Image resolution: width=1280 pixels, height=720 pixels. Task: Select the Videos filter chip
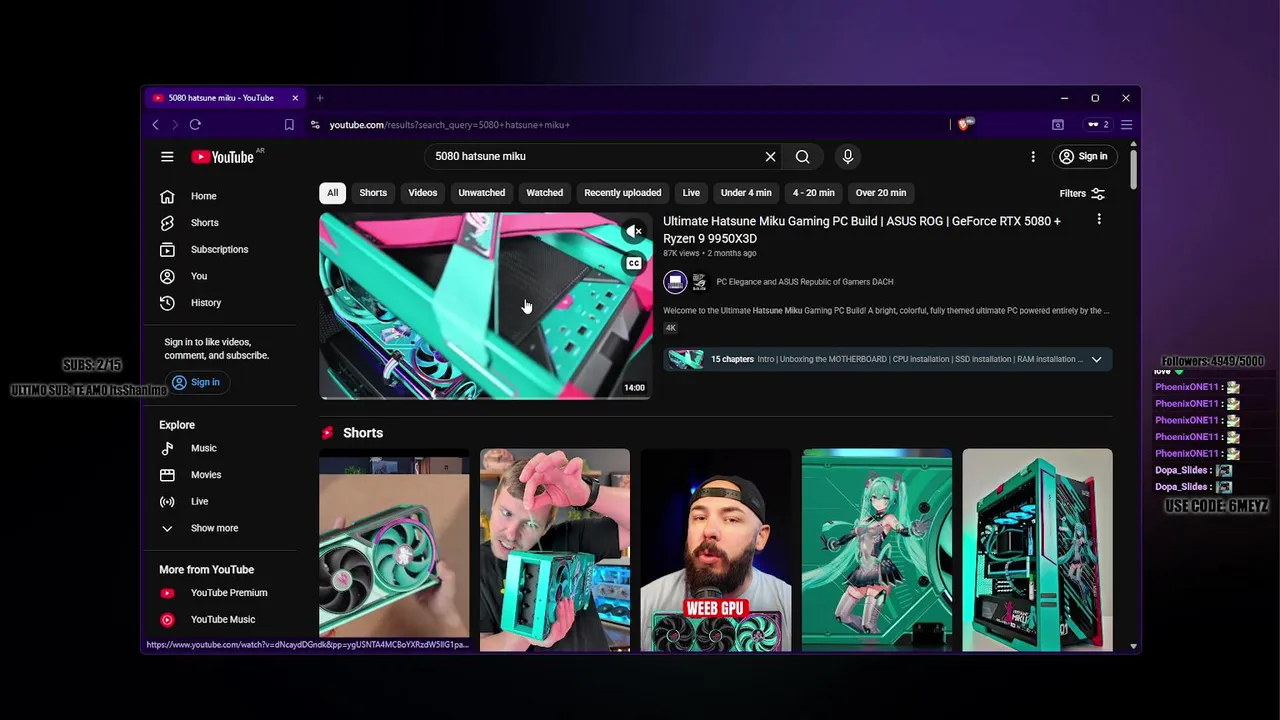(422, 193)
